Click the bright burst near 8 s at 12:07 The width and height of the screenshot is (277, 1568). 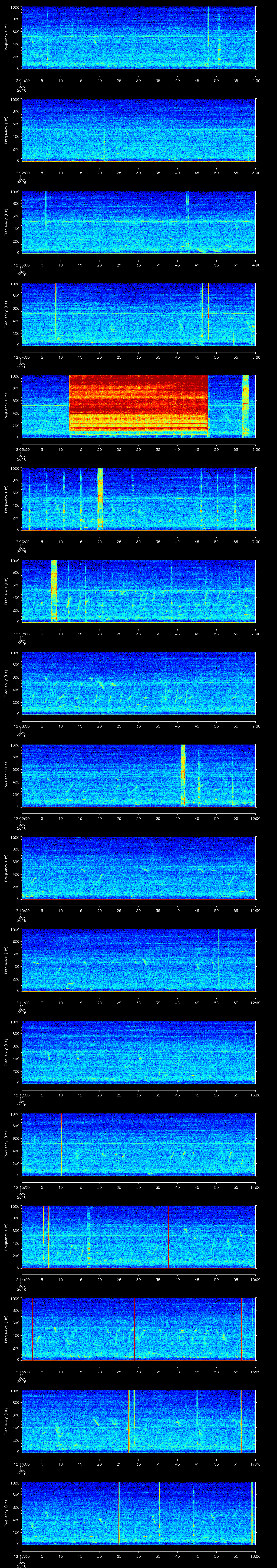coord(54,590)
